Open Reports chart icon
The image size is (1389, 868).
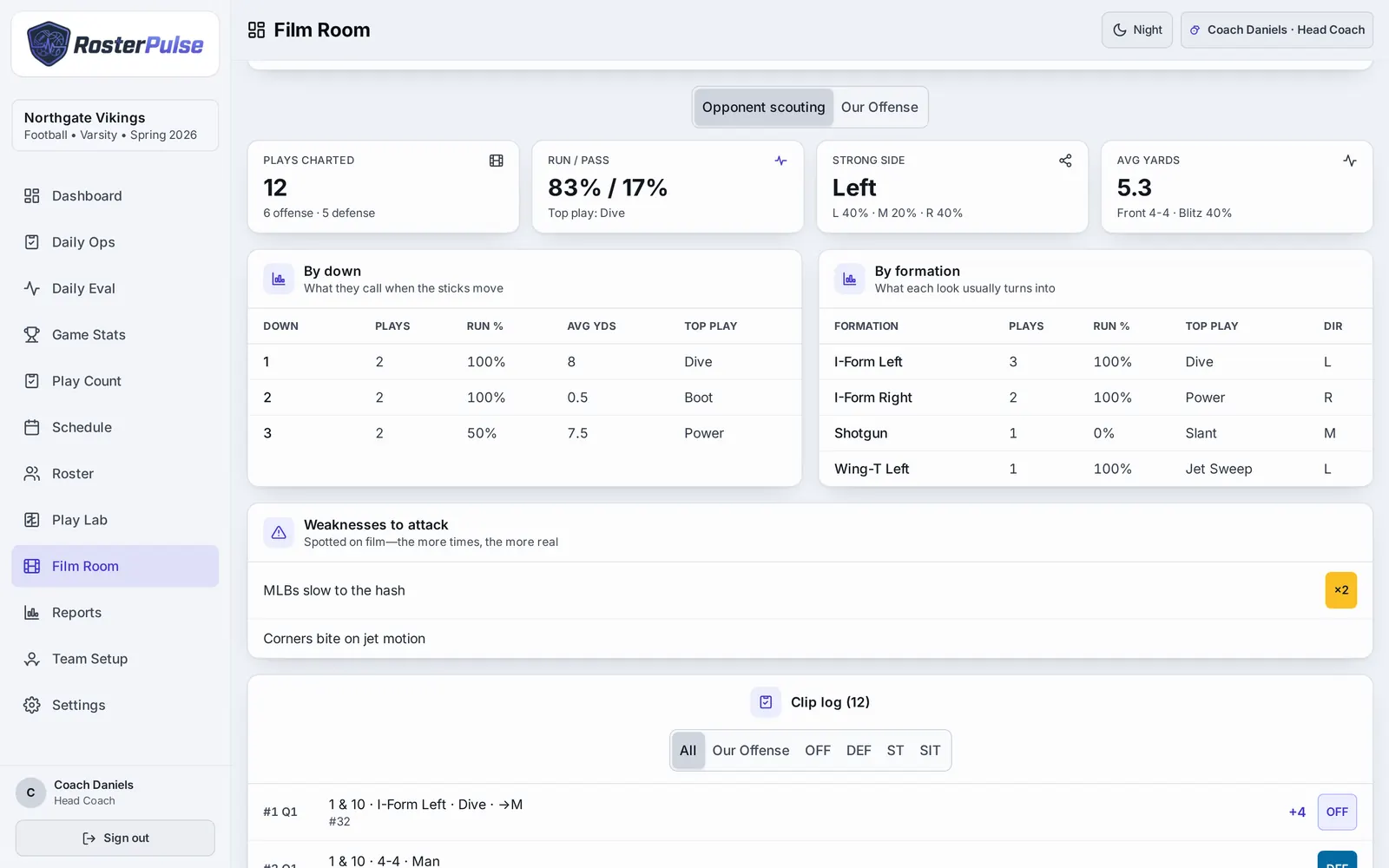32,613
